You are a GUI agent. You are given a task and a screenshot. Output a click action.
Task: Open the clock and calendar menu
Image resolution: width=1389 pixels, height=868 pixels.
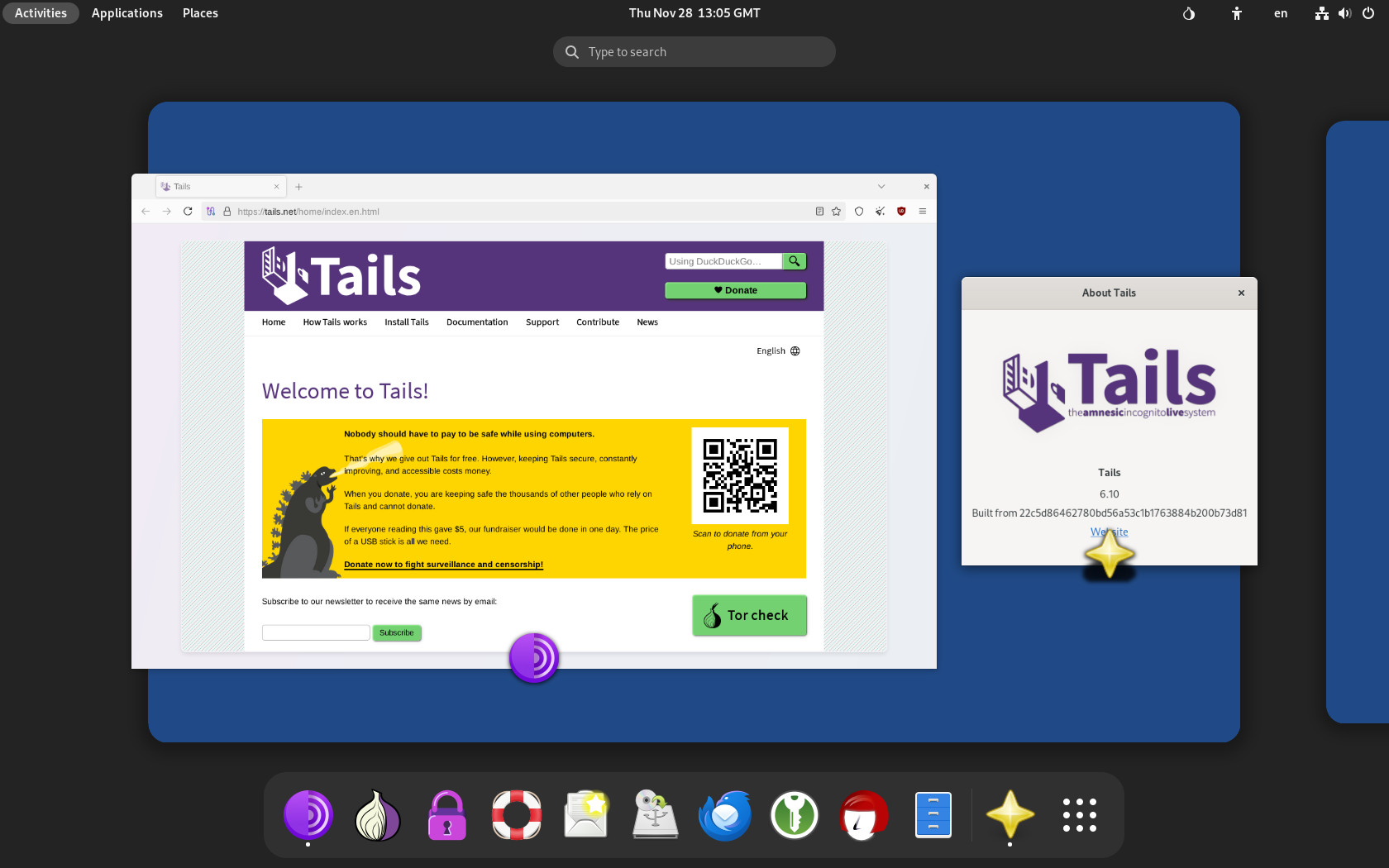[x=694, y=13]
